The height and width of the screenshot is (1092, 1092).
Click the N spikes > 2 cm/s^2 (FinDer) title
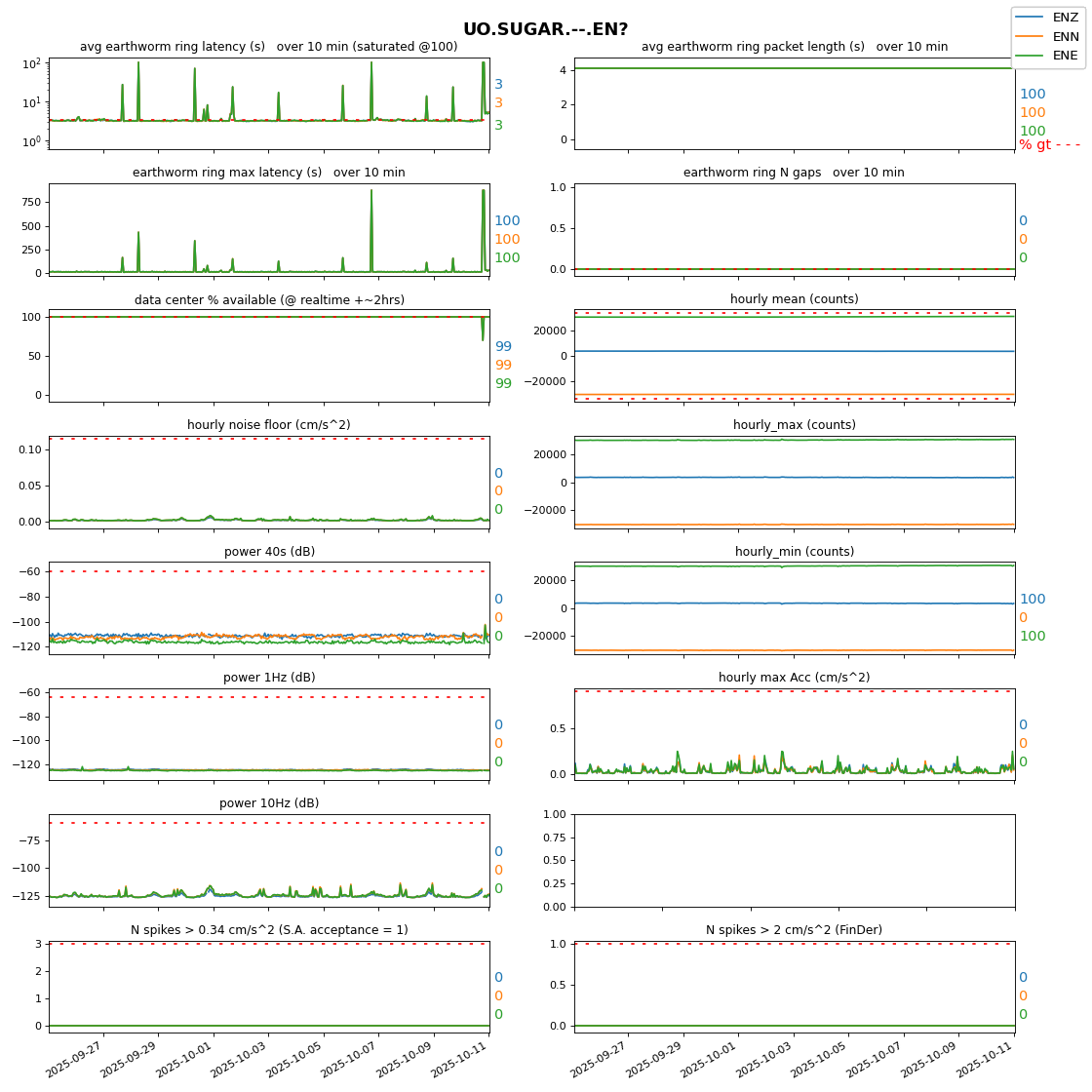[x=794, y=930]
